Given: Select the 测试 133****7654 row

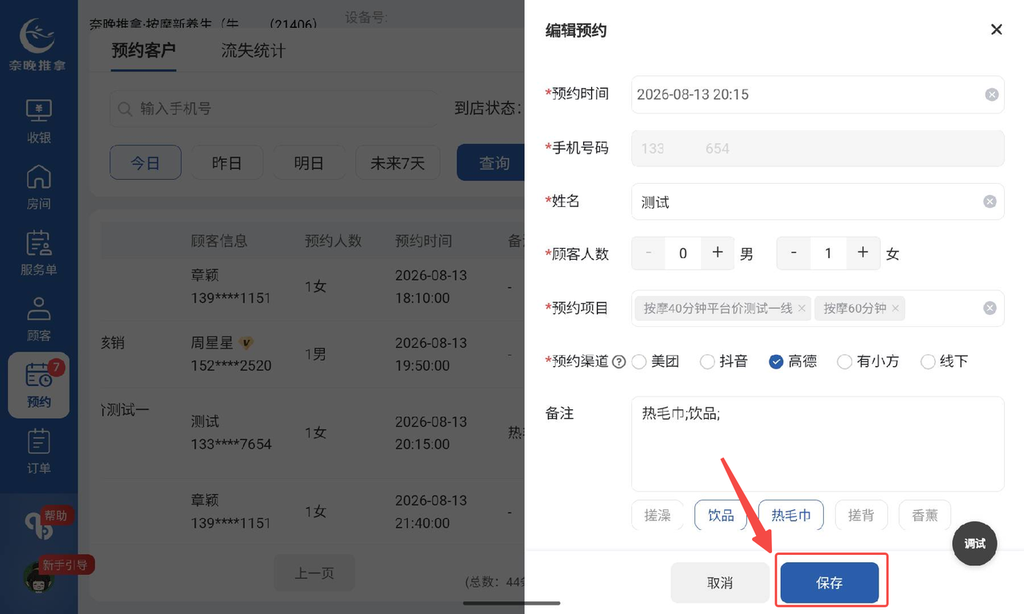Looking at the screenshot, I should (x=312, y=432).
